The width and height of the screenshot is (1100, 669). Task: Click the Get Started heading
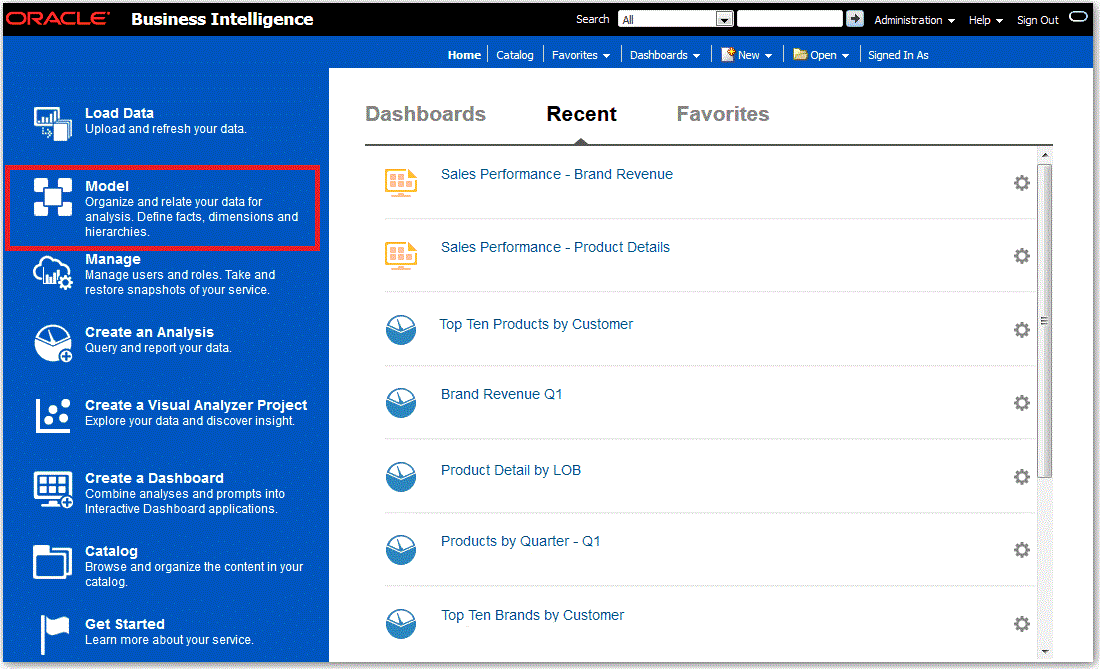pyautogui.click(x=125, y=624)
